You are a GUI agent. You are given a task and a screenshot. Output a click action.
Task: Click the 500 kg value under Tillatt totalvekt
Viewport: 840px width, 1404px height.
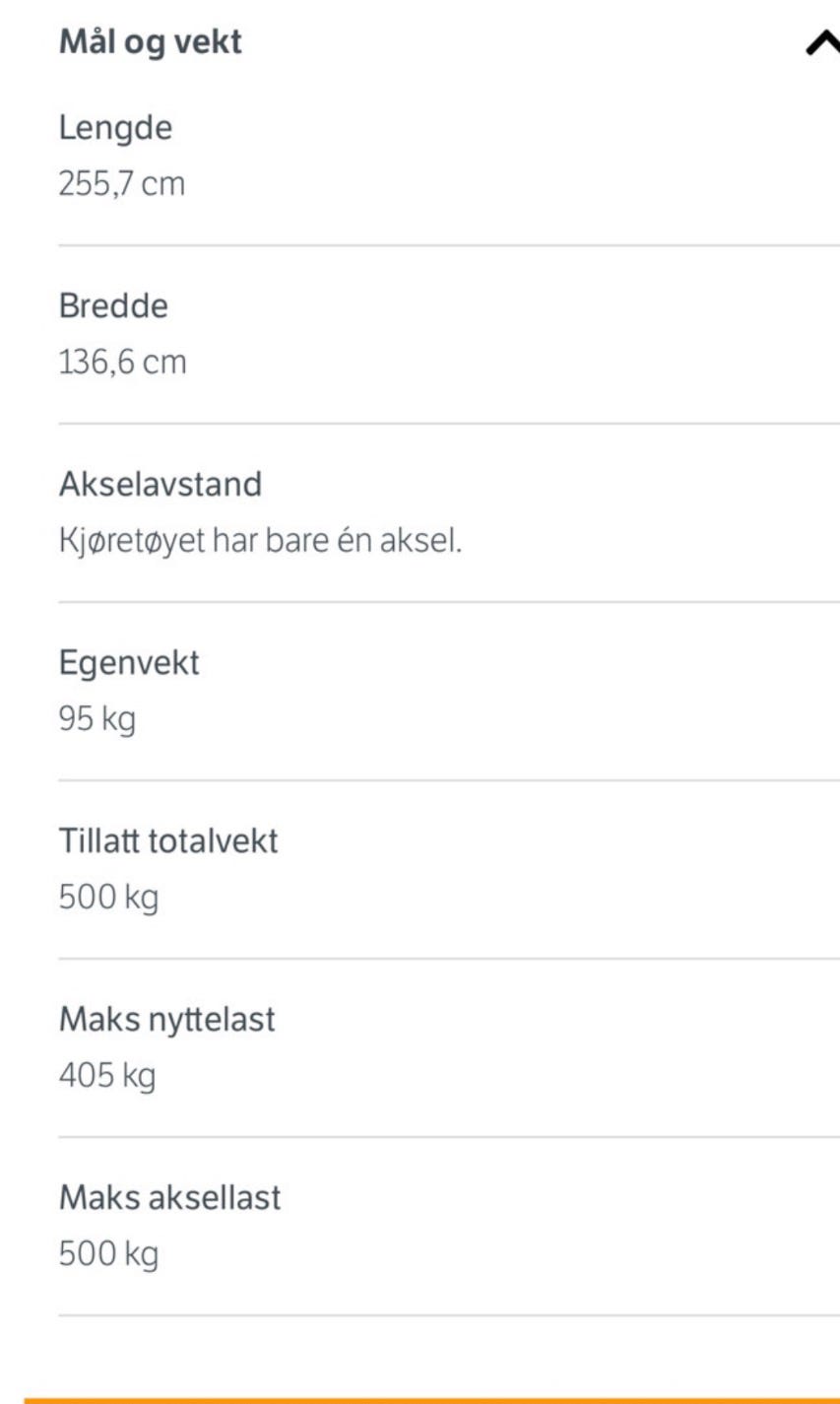point(108,899)
